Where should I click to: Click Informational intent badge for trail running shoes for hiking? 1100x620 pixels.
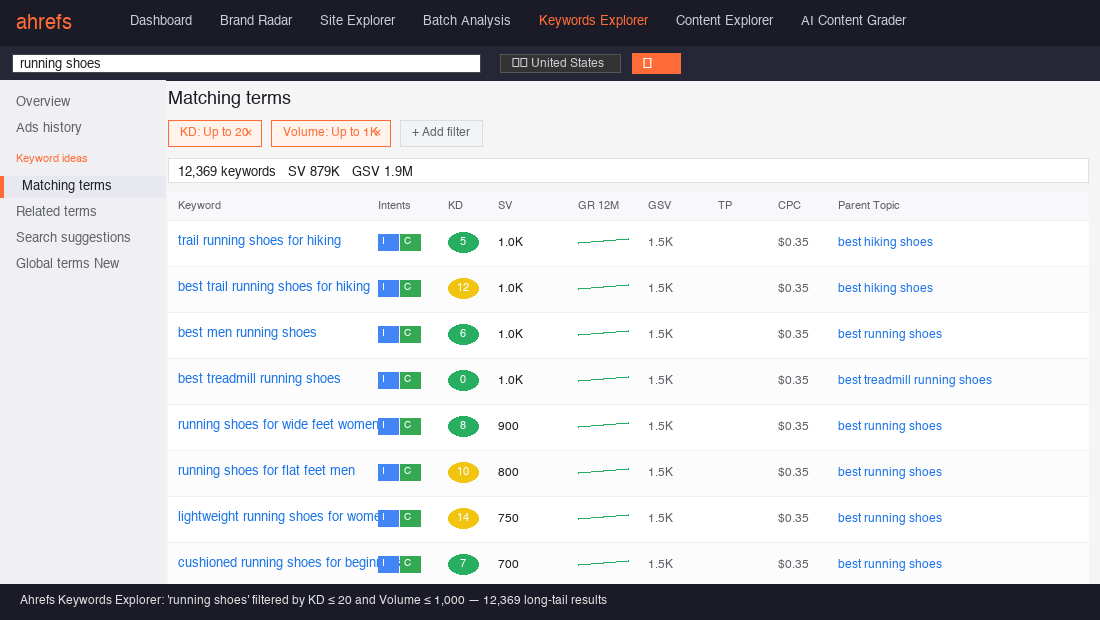coord(388,242)
